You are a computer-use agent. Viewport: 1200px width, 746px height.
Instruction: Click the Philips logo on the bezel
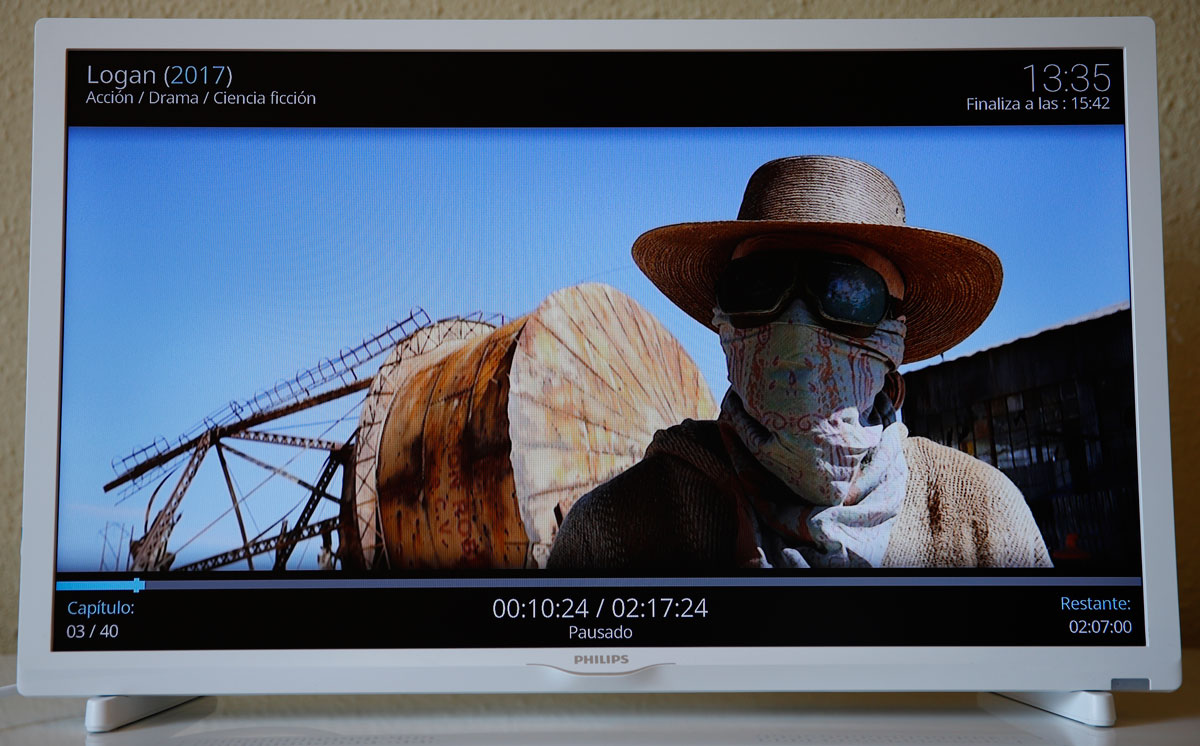601,659
